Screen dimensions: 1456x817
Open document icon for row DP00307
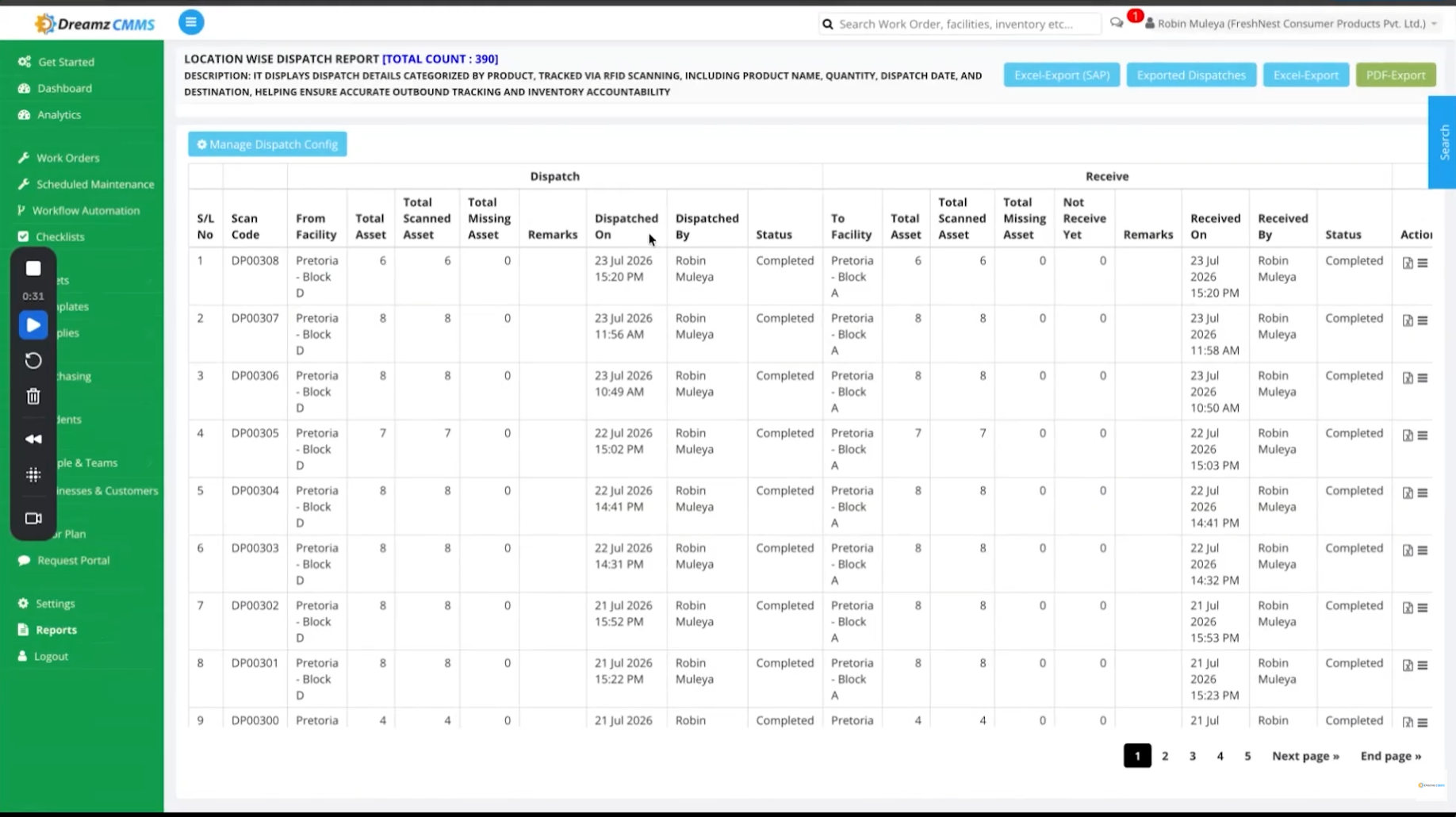click(x=1408, y=320)
